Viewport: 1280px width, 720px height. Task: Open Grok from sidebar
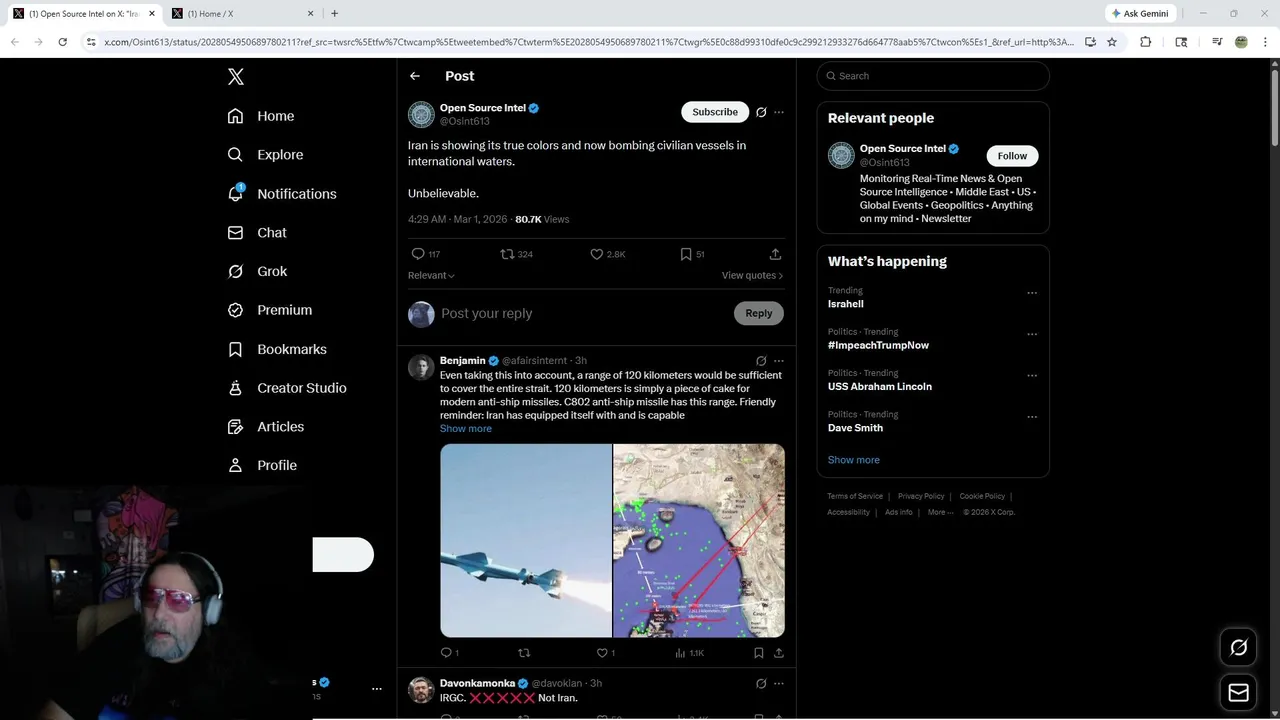257,271
